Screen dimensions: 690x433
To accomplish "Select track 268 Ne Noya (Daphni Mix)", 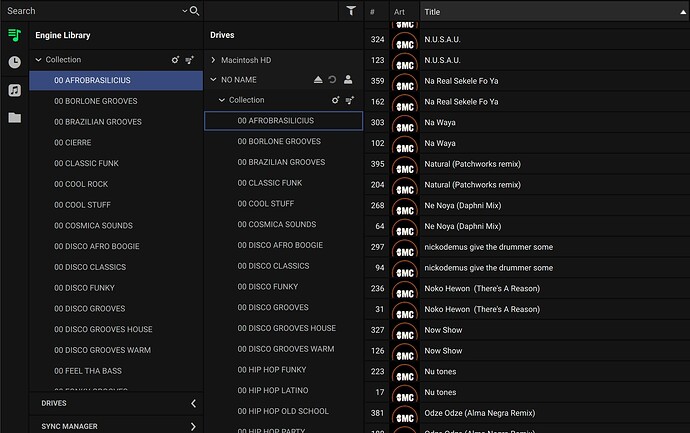I will pyautogui.click(x=527, y=205).
